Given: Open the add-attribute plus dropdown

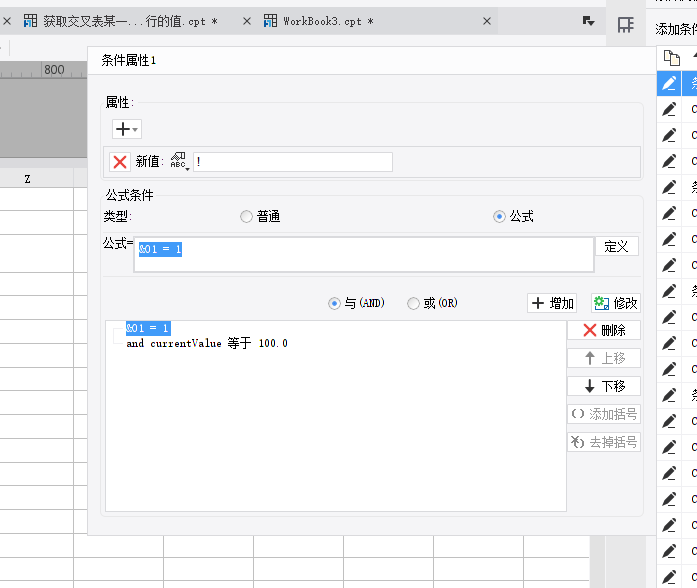Looking at the screenshot, I should (127, 129).
